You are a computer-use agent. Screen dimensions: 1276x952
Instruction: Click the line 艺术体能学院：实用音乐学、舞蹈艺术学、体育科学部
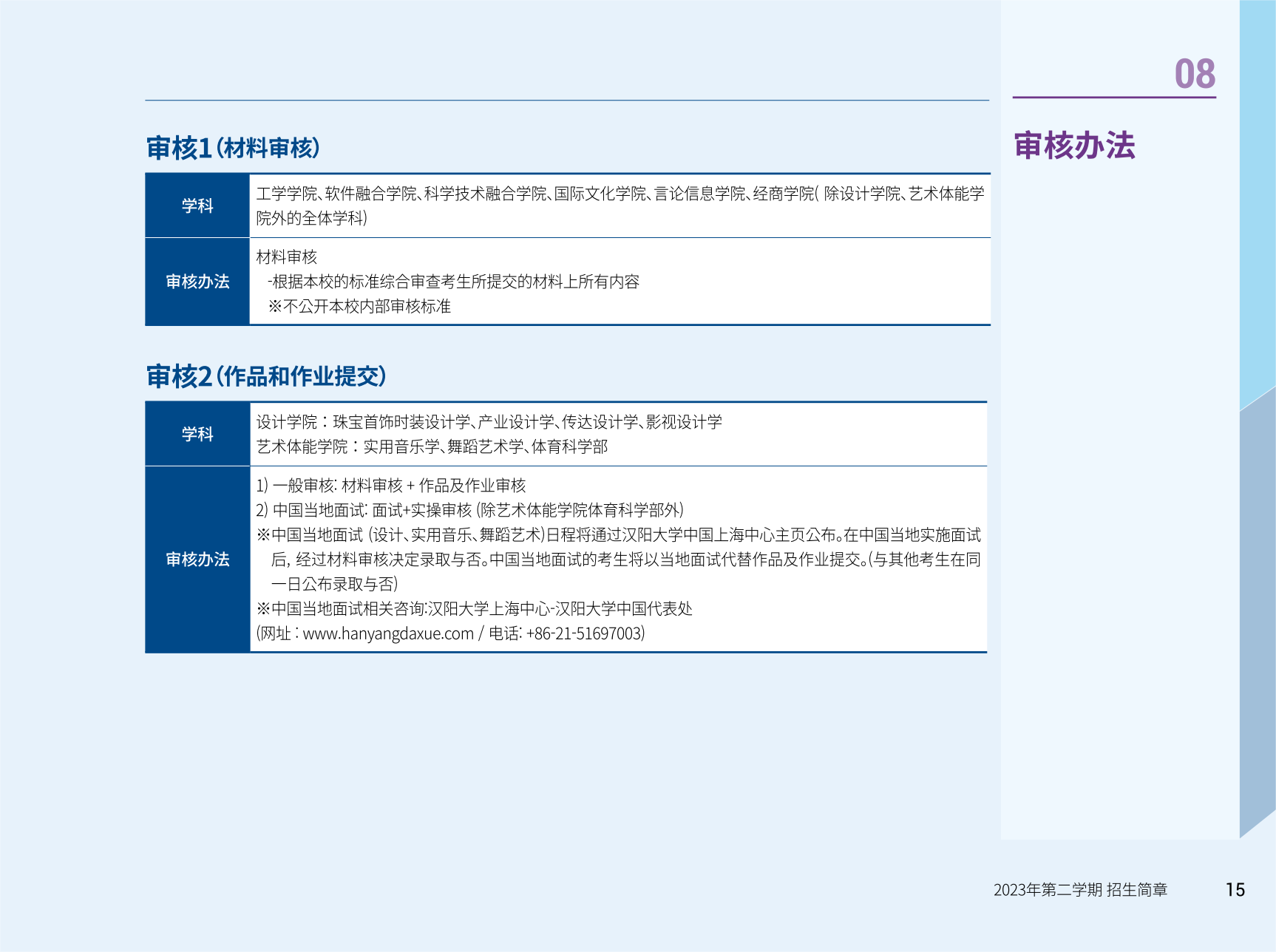coord(432,446)
